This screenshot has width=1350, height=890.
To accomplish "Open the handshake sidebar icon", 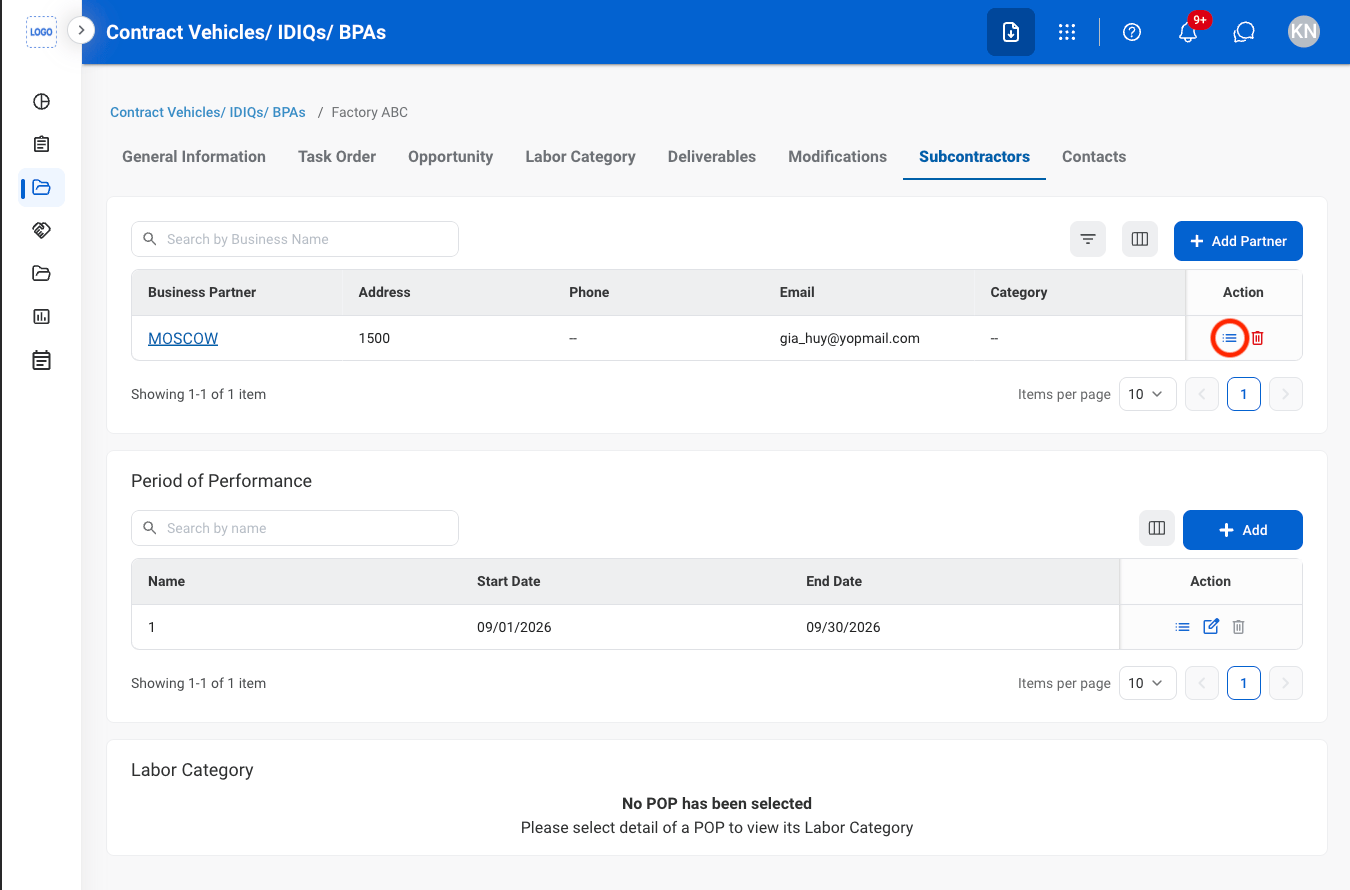I will point(41,230).
